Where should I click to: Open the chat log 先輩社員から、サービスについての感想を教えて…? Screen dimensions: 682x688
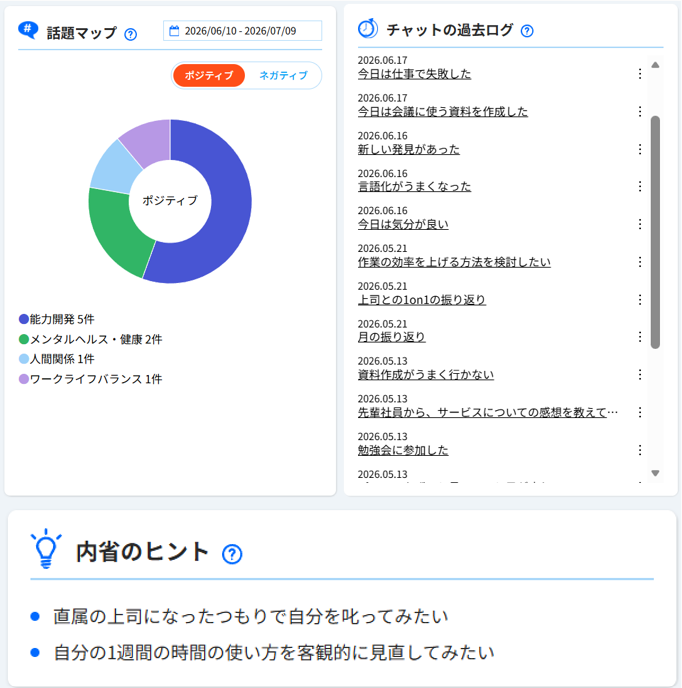488,412
